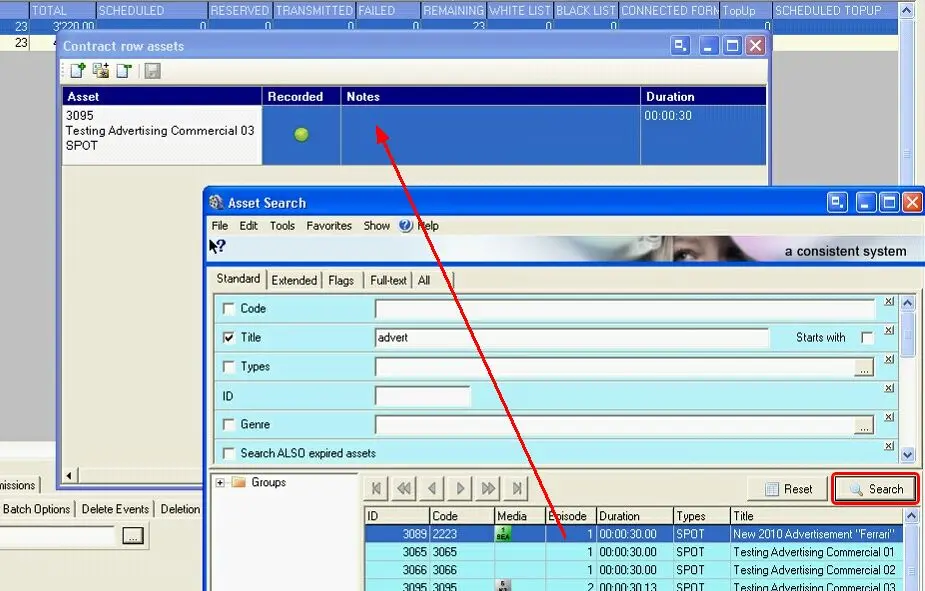Expand the Groups tree node
The height and width of the screenshot is (591, 925).
coord(220,483)
